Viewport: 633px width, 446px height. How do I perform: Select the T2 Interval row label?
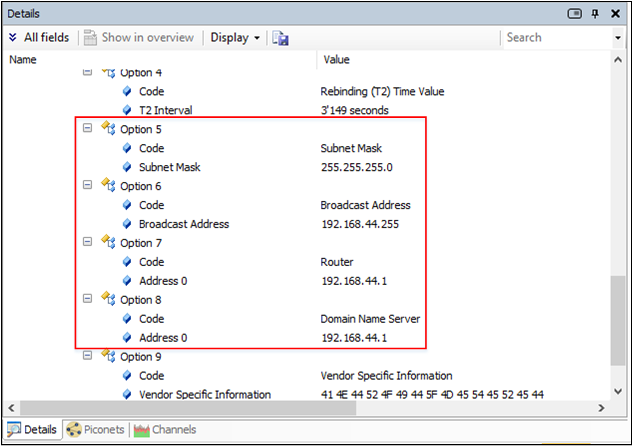[x=166, y=110]
